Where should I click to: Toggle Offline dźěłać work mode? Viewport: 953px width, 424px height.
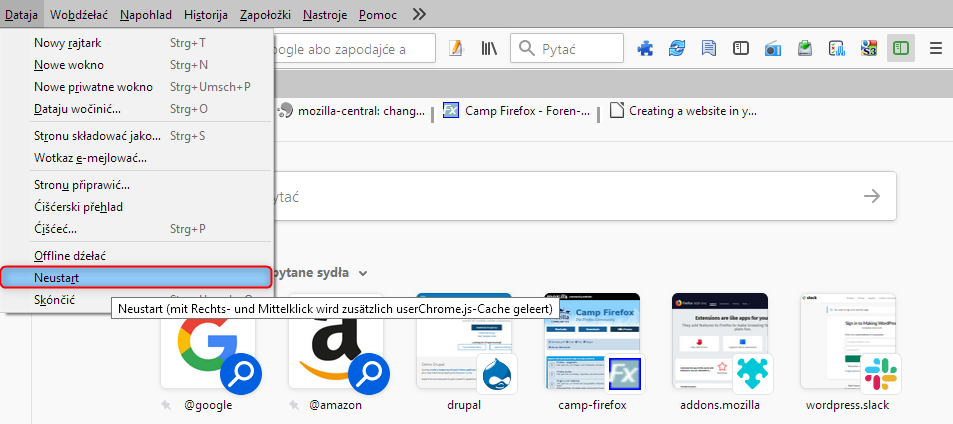point(70,256)
